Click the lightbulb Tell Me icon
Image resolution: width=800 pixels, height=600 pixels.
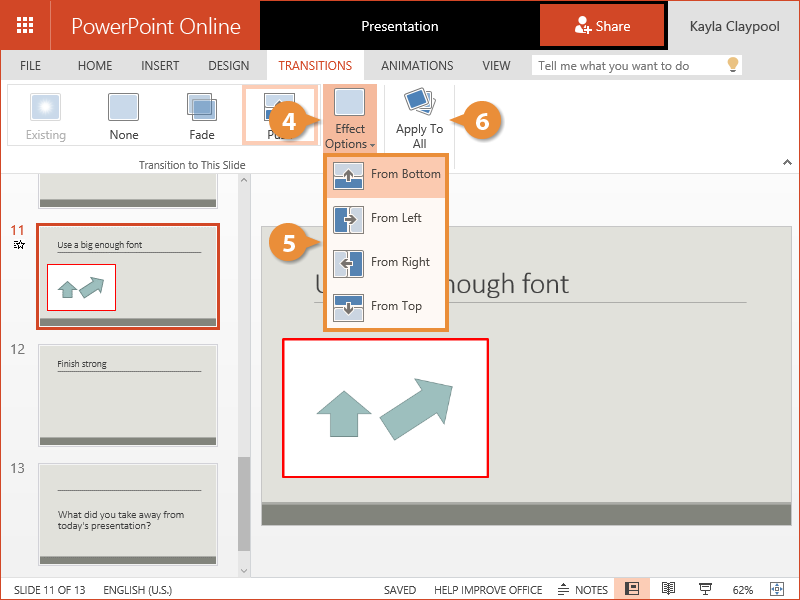[732, 66]
